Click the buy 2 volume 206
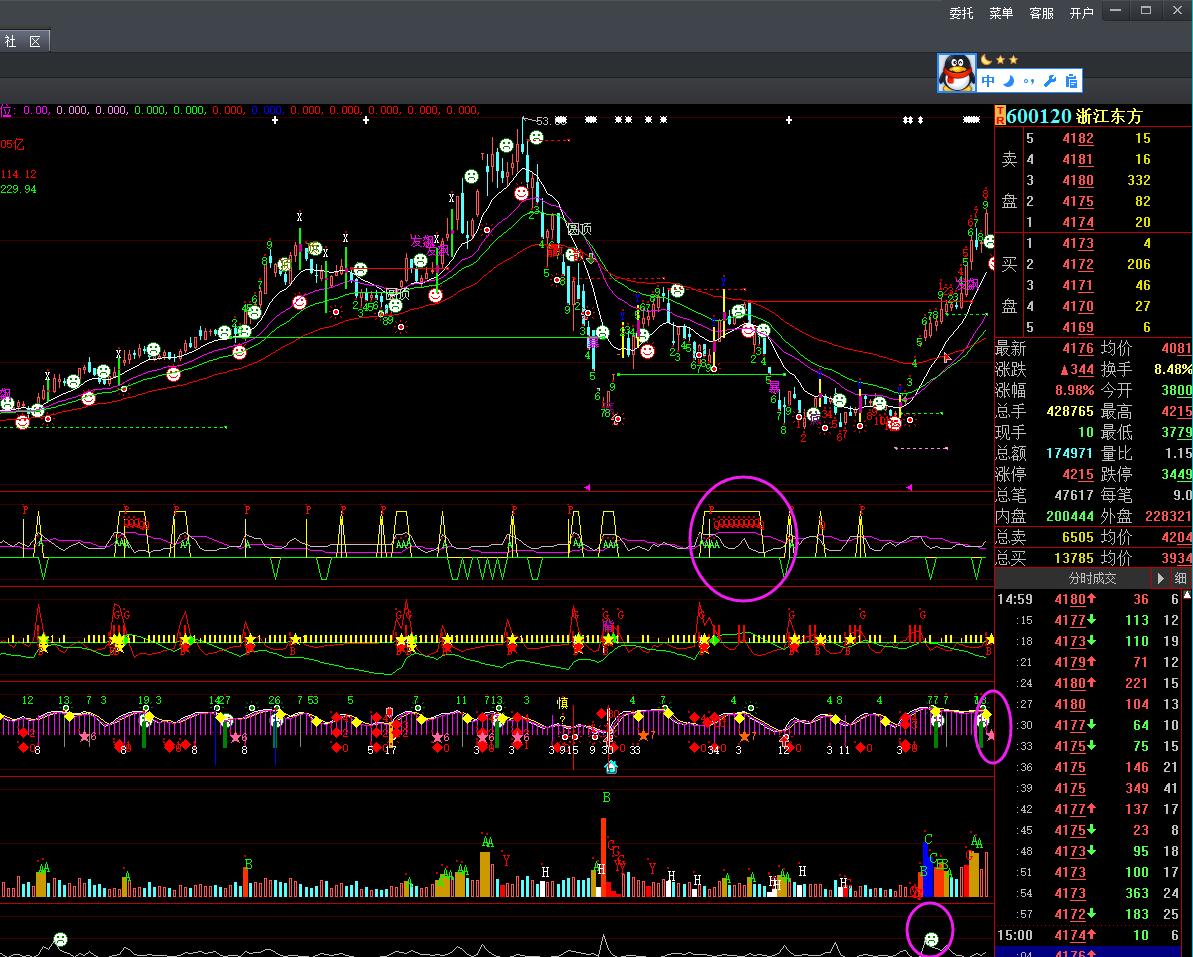 coord(1139,264)
